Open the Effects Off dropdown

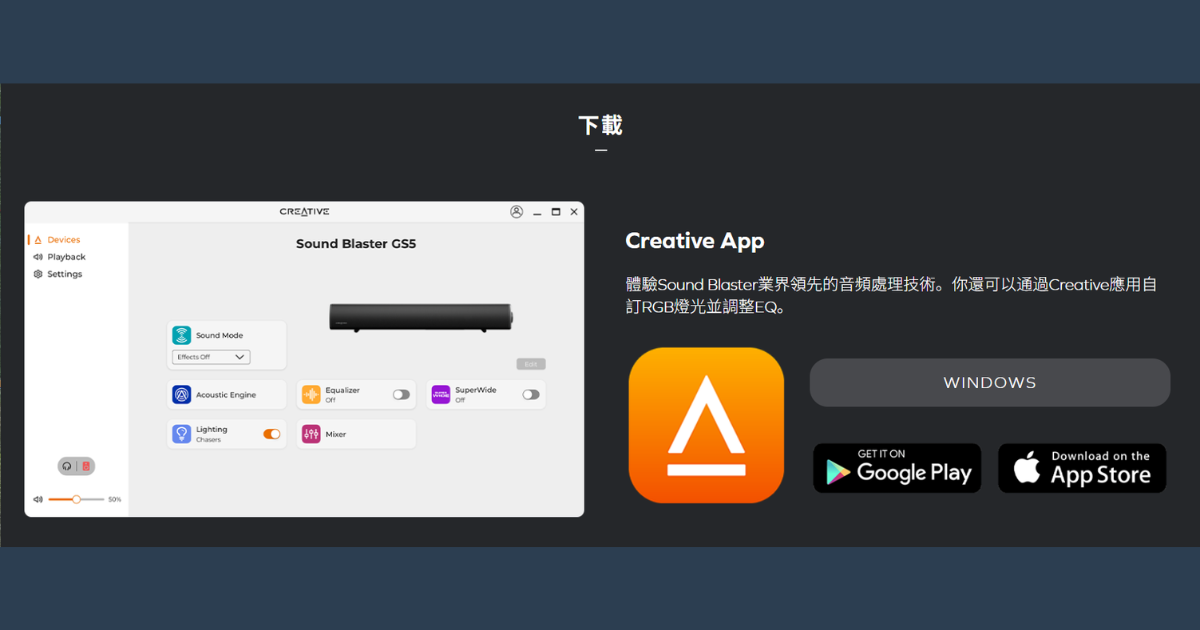210,357
